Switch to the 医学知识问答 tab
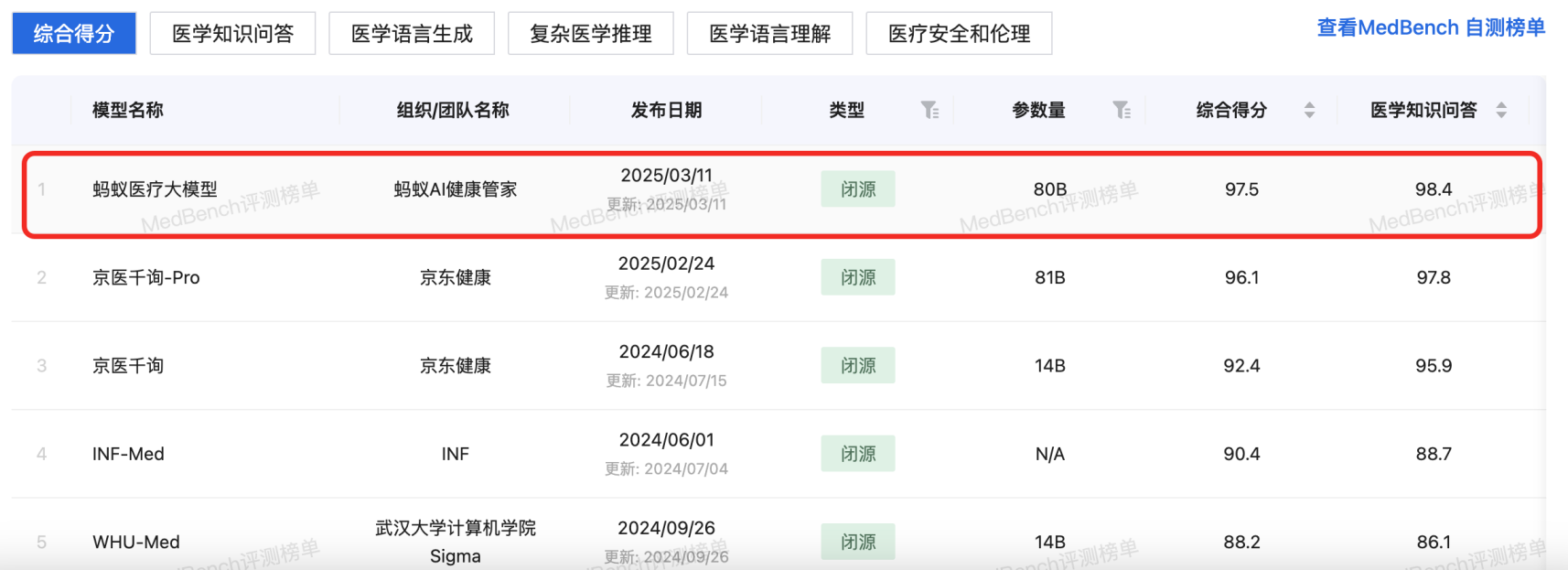The width and height of the screenshot is (1568, 570). click(x=232, y=34)
